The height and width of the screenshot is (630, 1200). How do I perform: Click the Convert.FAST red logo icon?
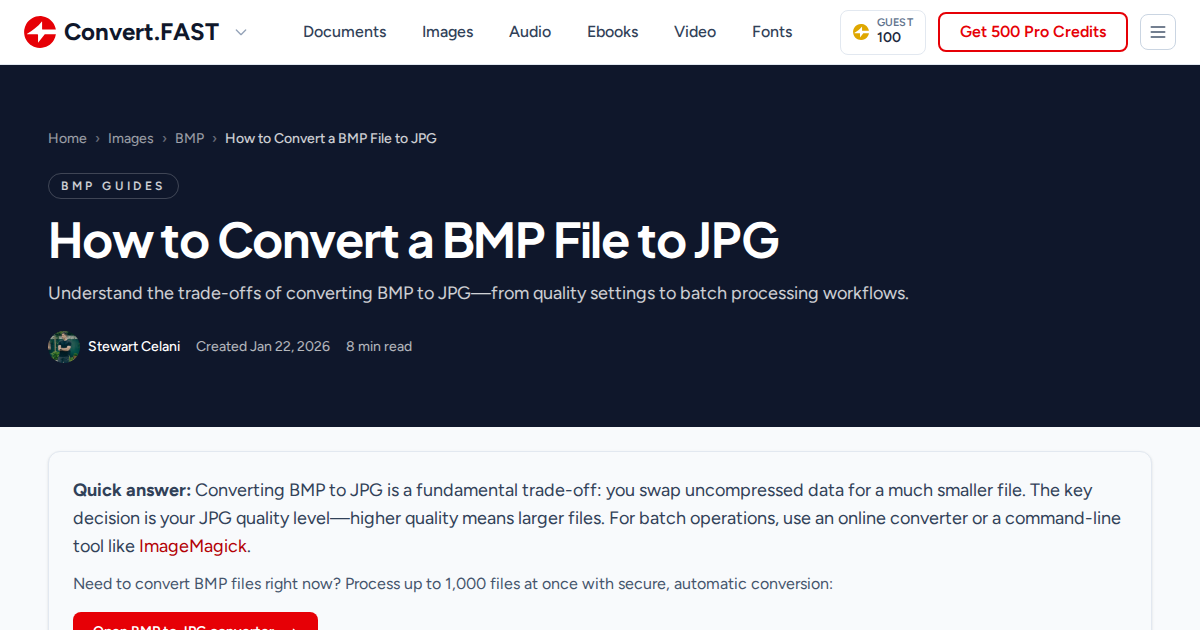pos(40,32)
